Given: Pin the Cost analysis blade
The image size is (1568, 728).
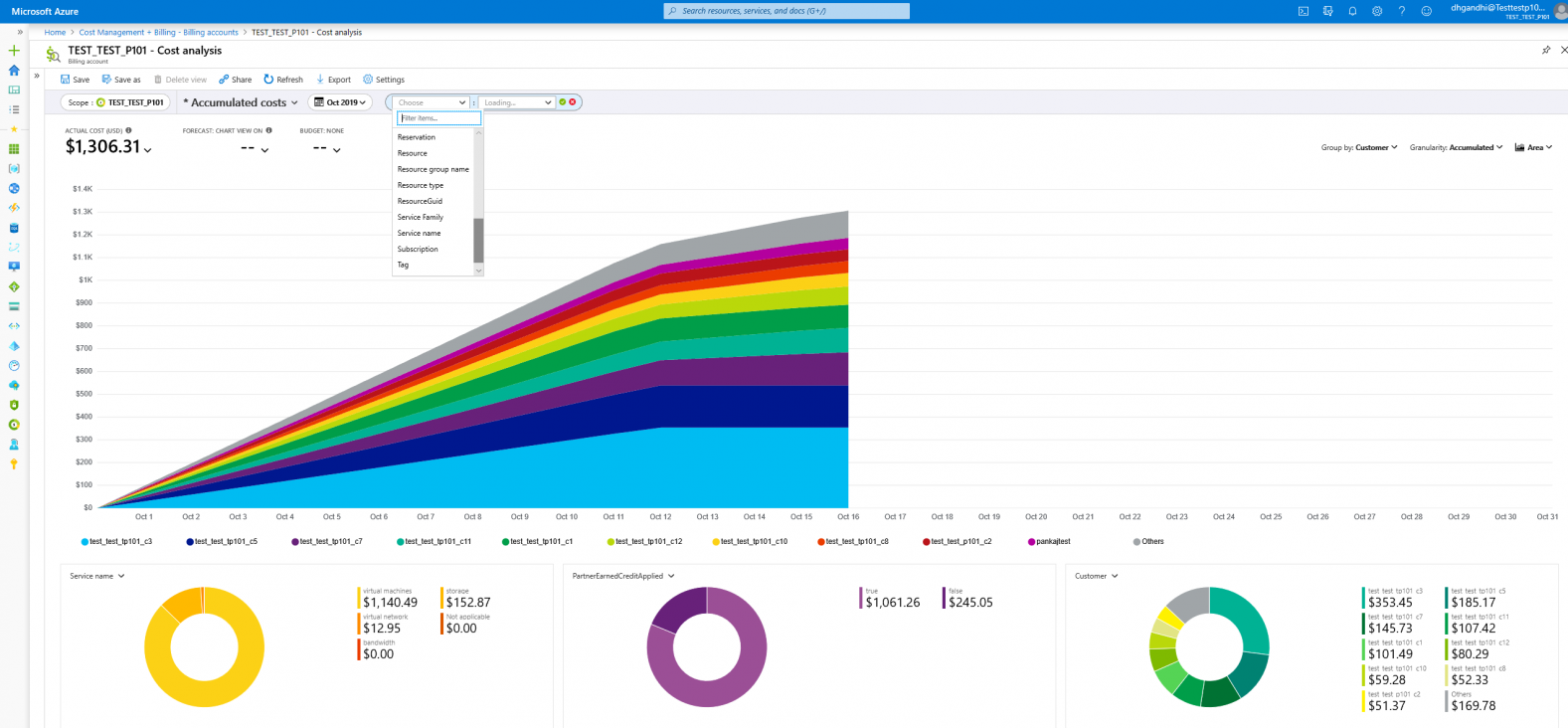Looking at the screenshot, I should [x=1545, y=50].
